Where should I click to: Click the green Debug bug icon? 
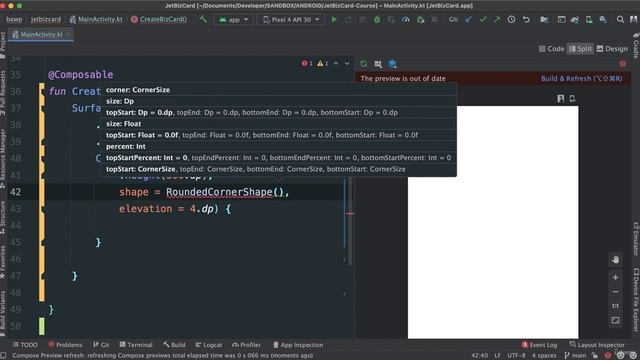(x=377, y=19)
